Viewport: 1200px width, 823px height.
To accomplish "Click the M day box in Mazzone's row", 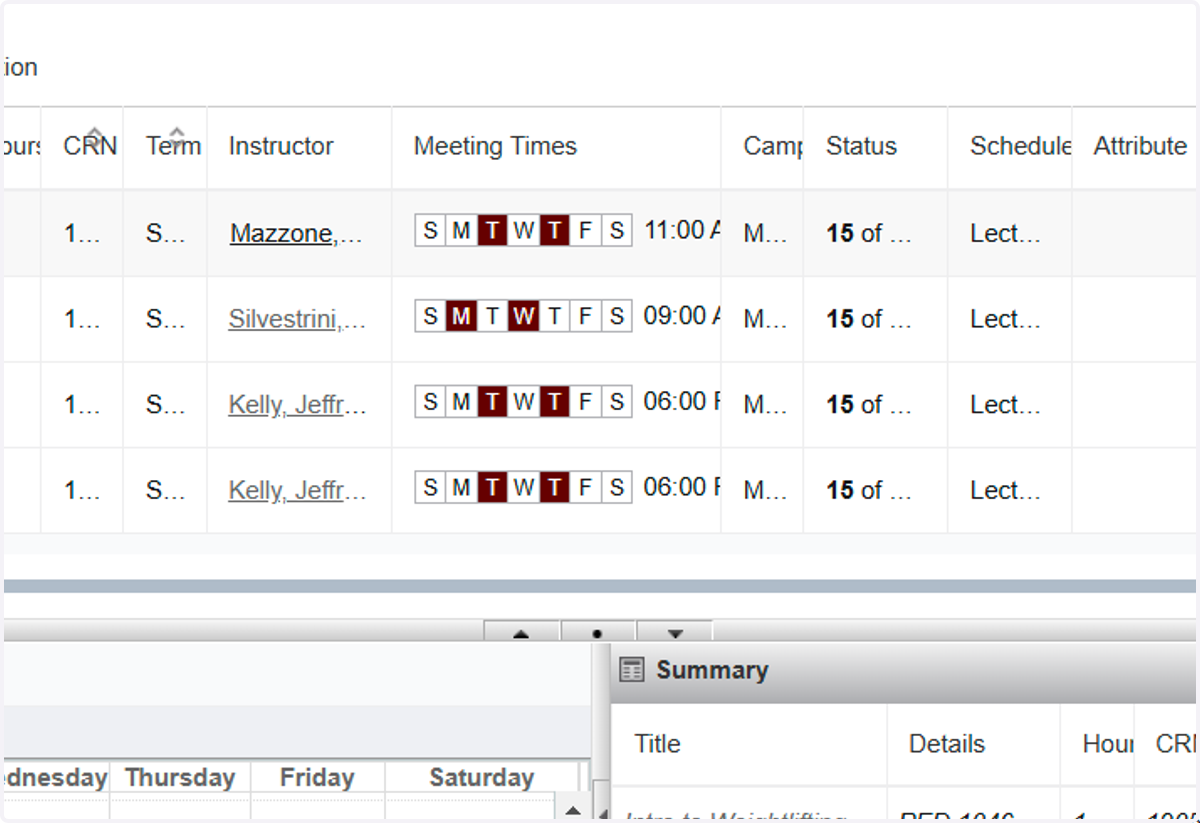I will [461, 231].
